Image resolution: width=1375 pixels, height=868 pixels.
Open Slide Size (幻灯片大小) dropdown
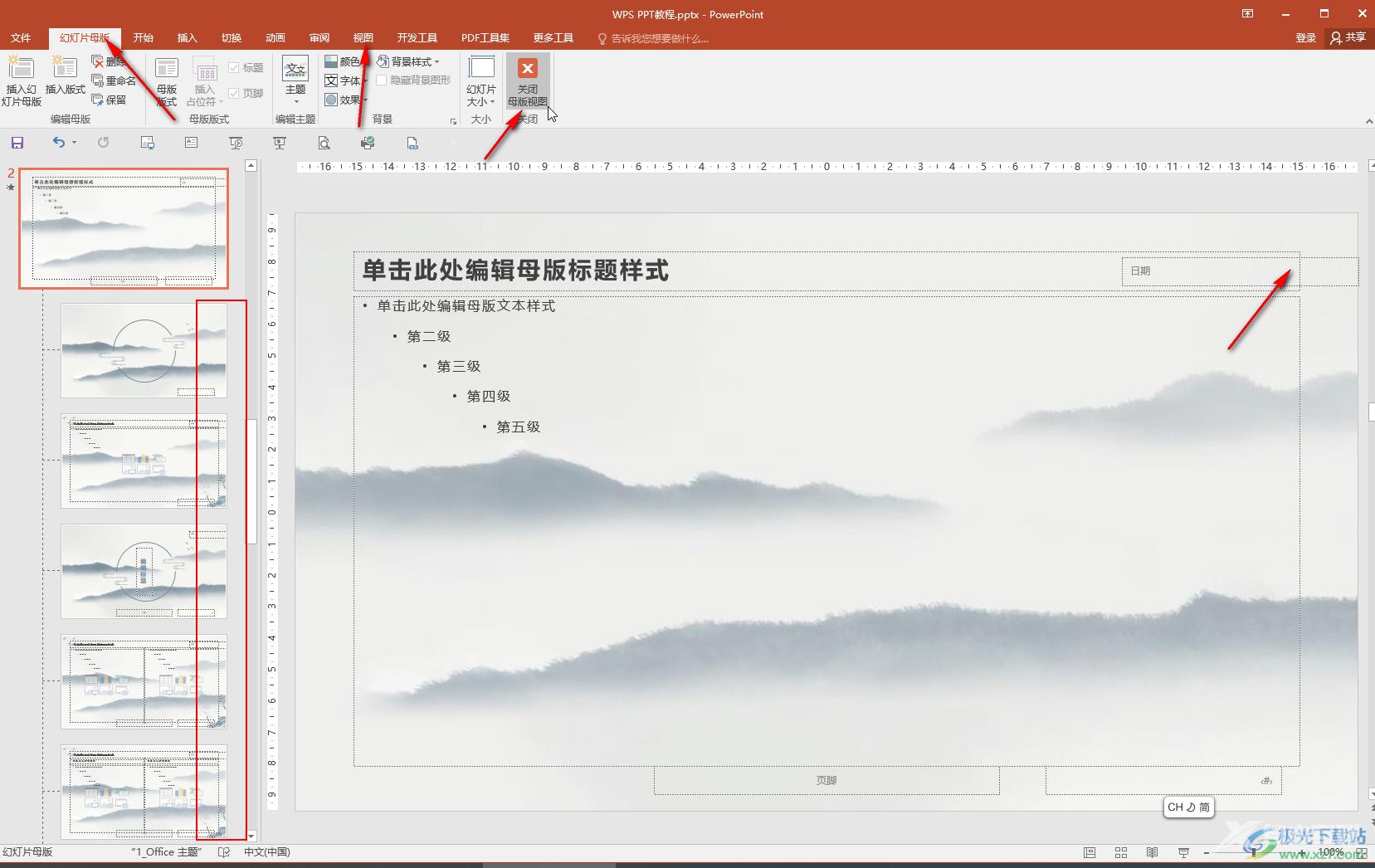tap(481, 80)
